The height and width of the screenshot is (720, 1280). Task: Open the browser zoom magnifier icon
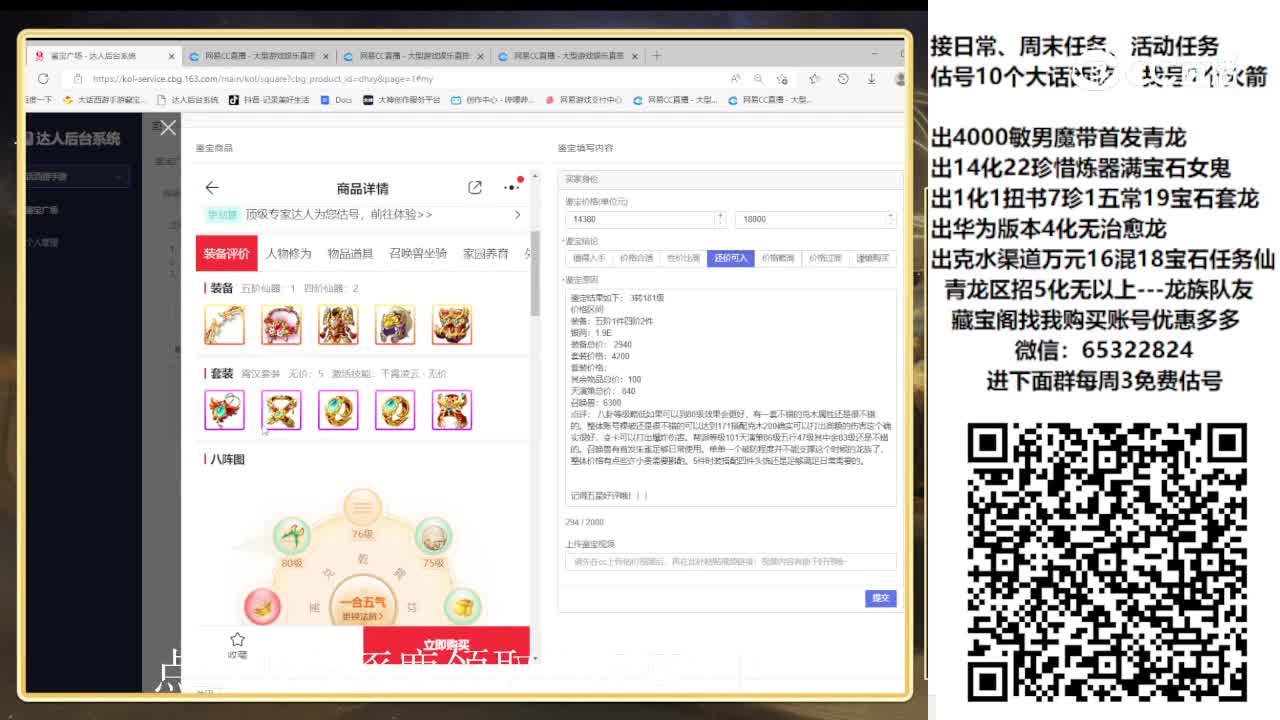click(x=759, y=78)
